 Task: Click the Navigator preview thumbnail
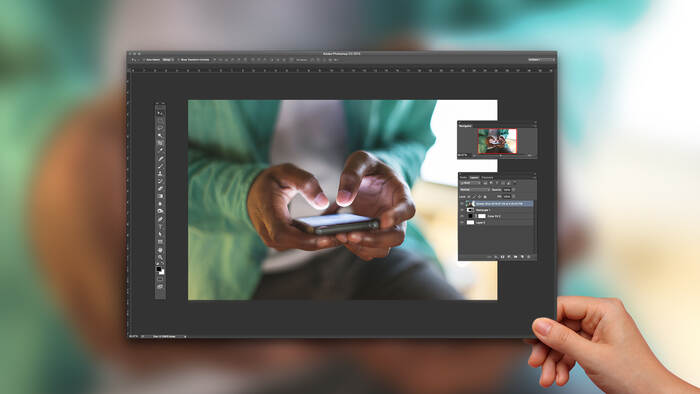497,141
